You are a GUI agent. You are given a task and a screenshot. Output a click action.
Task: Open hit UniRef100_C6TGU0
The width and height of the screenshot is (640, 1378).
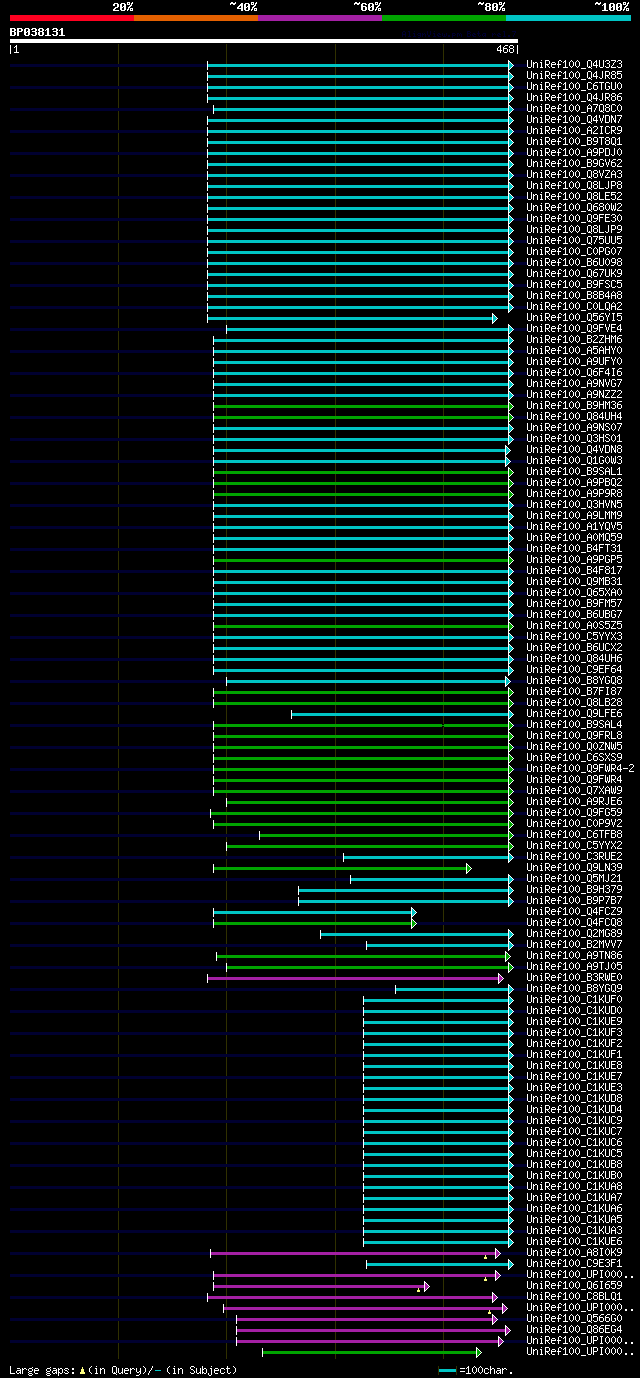click(x=574, y=86)
